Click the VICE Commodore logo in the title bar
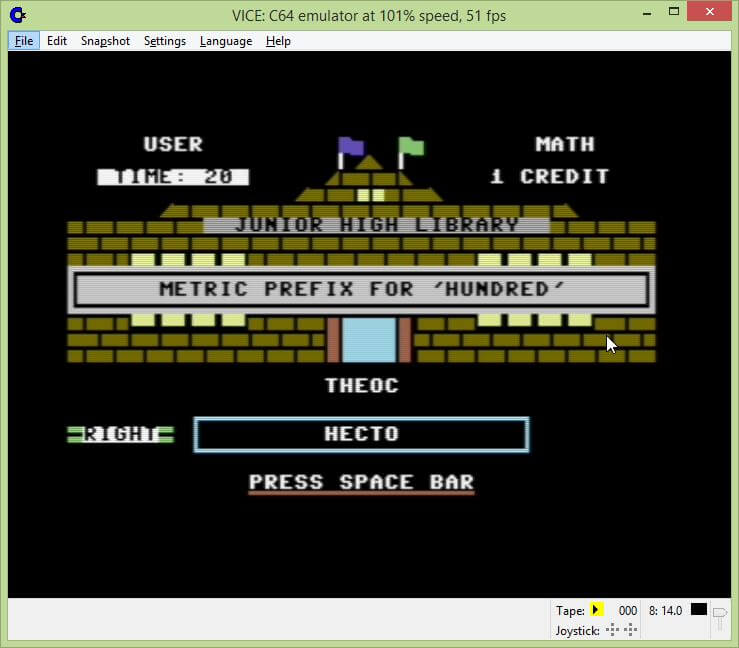This screenshot has height=648, width=739. coord(18,15)
